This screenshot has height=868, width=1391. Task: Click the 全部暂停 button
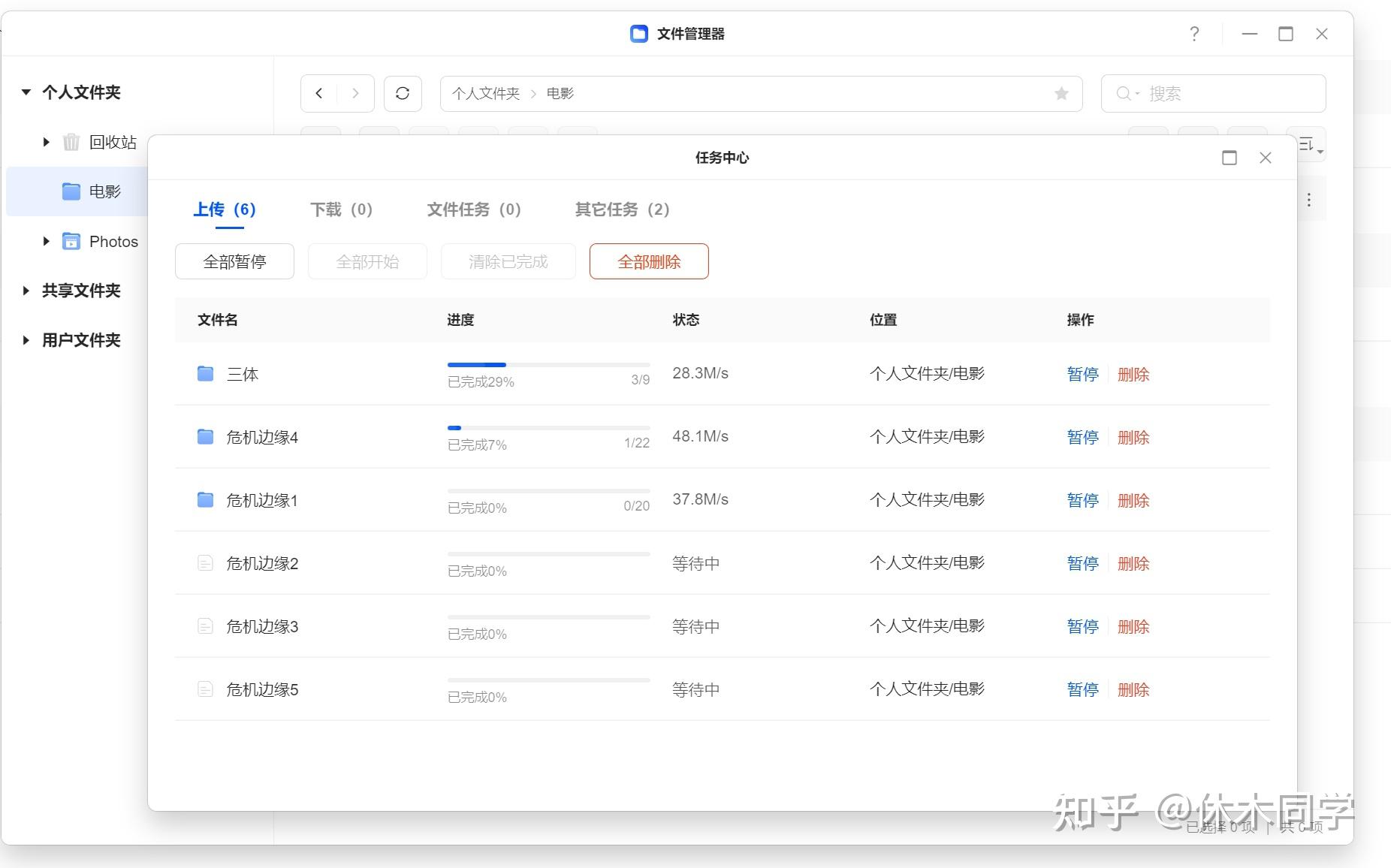pos(234,261)
